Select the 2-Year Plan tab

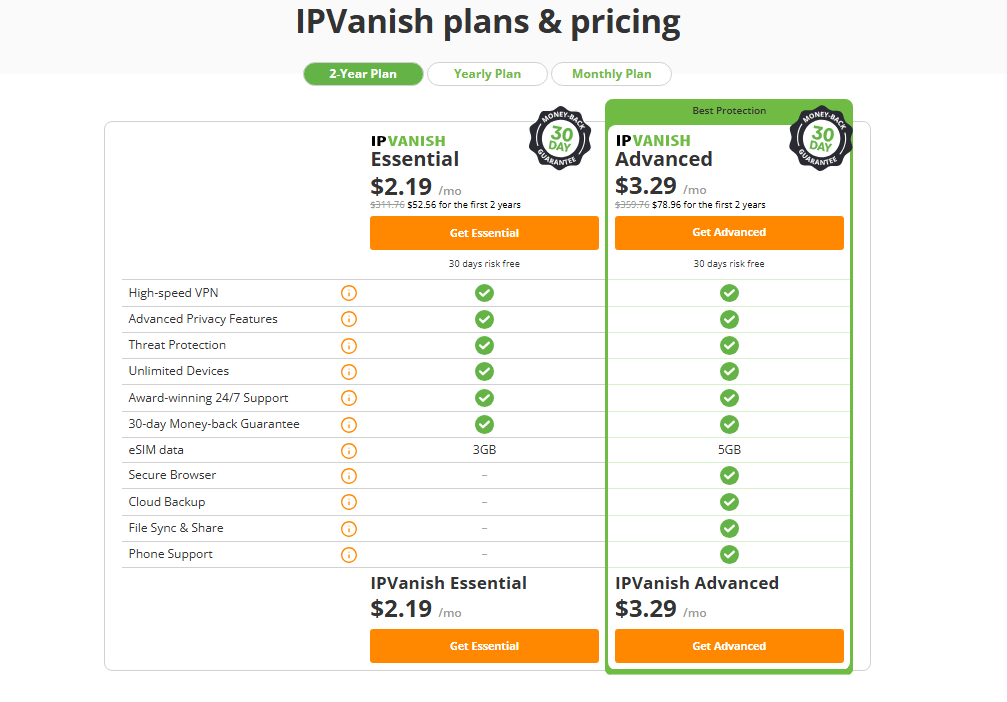(363, 74)
